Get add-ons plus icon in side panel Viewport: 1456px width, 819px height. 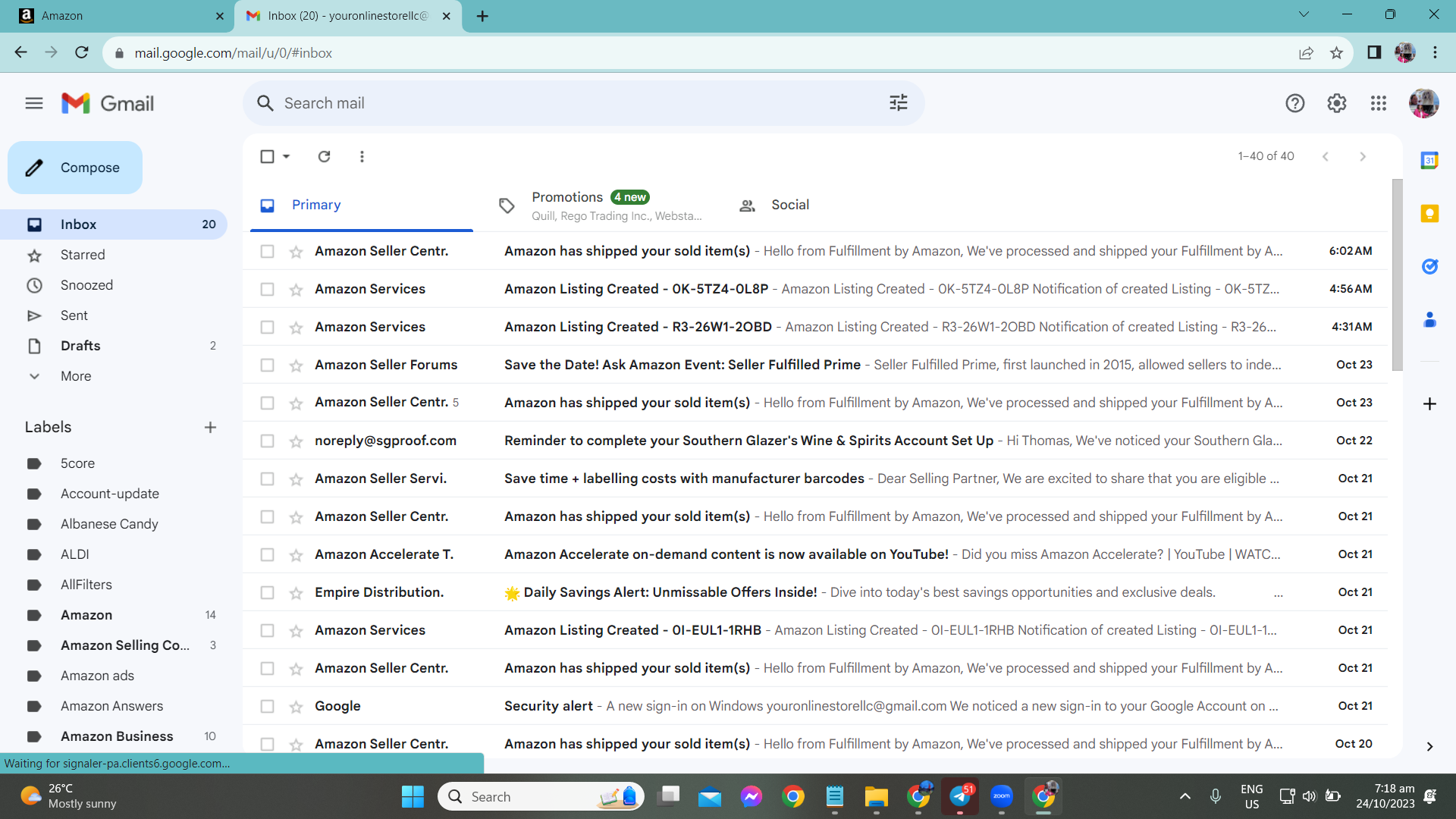tap(1429, 403)
